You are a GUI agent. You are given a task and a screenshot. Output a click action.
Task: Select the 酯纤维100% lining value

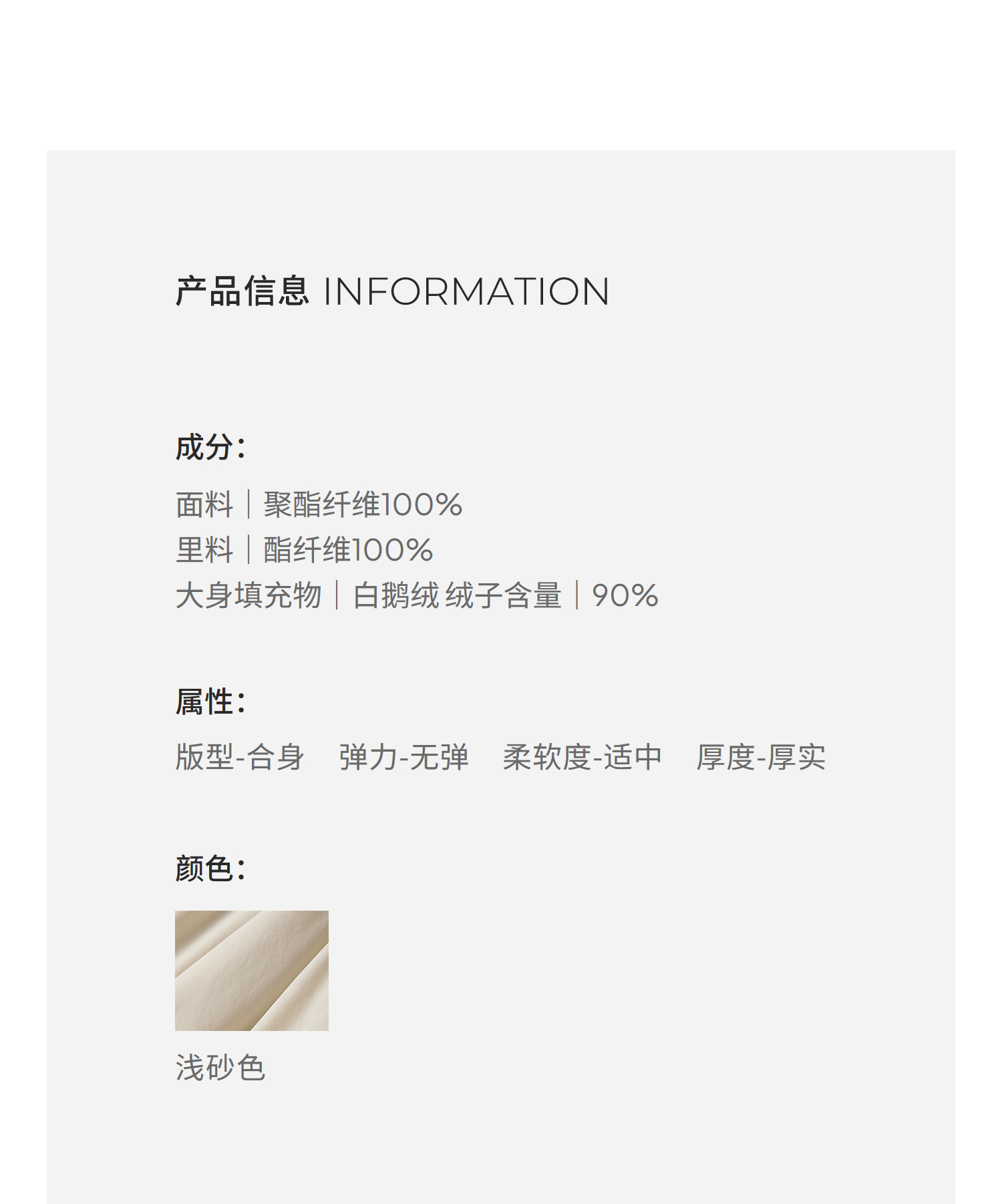pyautogui.click(x=347, y=550)
